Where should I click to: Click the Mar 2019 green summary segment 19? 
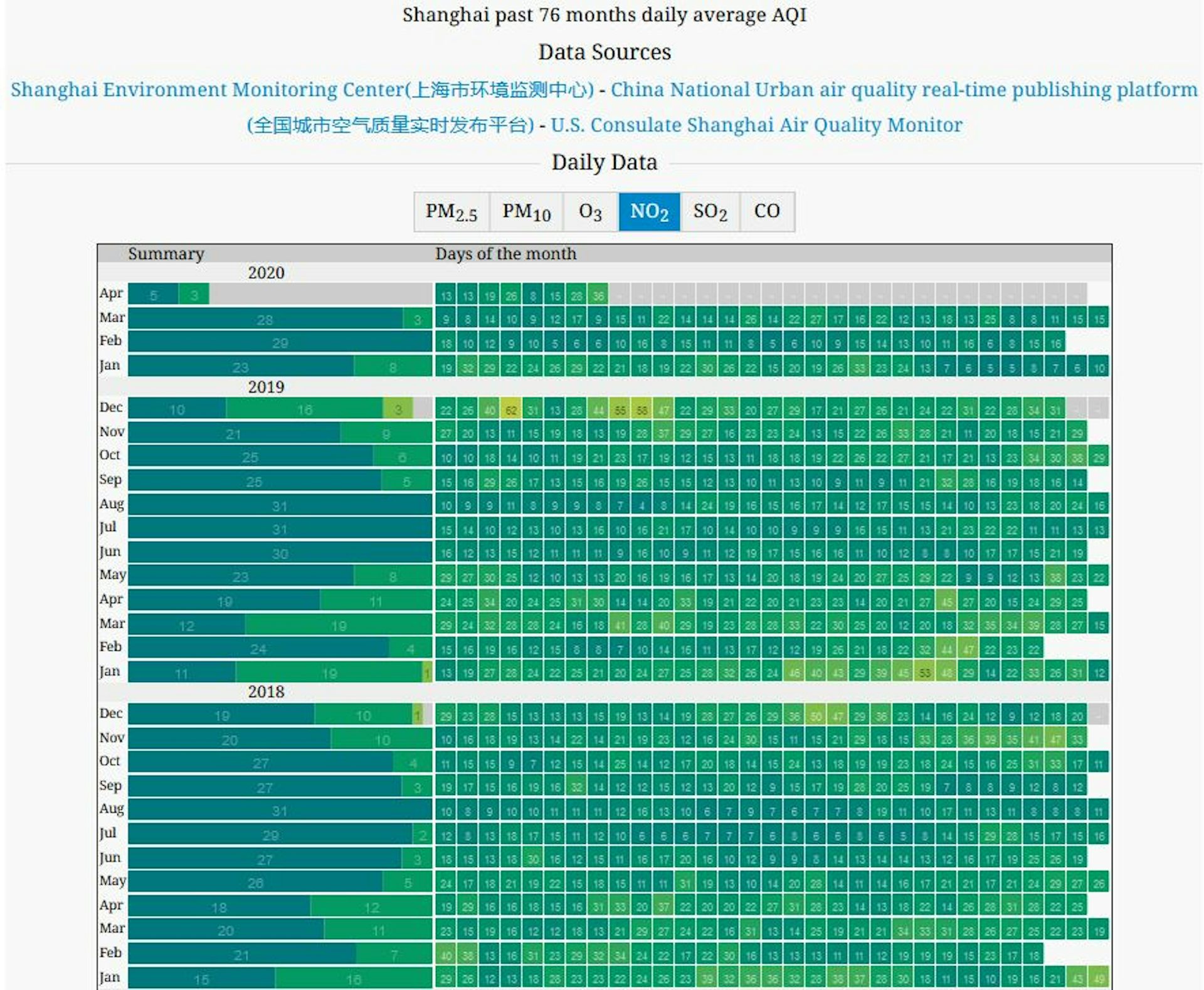[339, 625]
